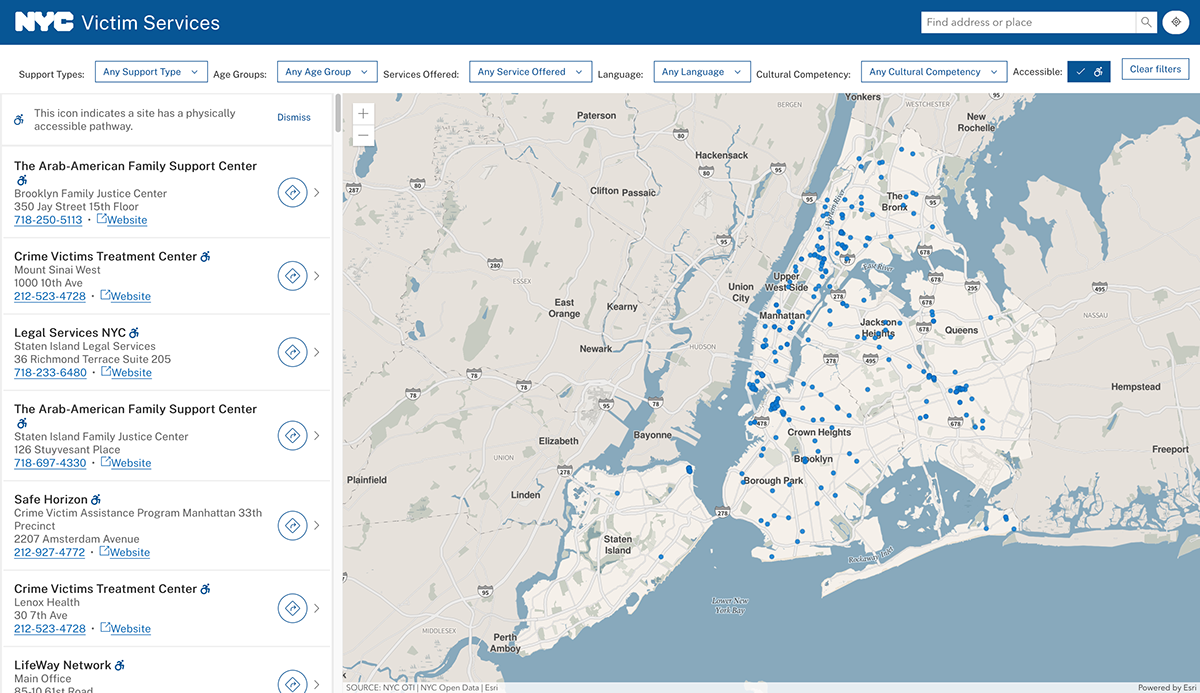Expand Safe Horizon details chevron
The image size is (1200, 693).
317,525
